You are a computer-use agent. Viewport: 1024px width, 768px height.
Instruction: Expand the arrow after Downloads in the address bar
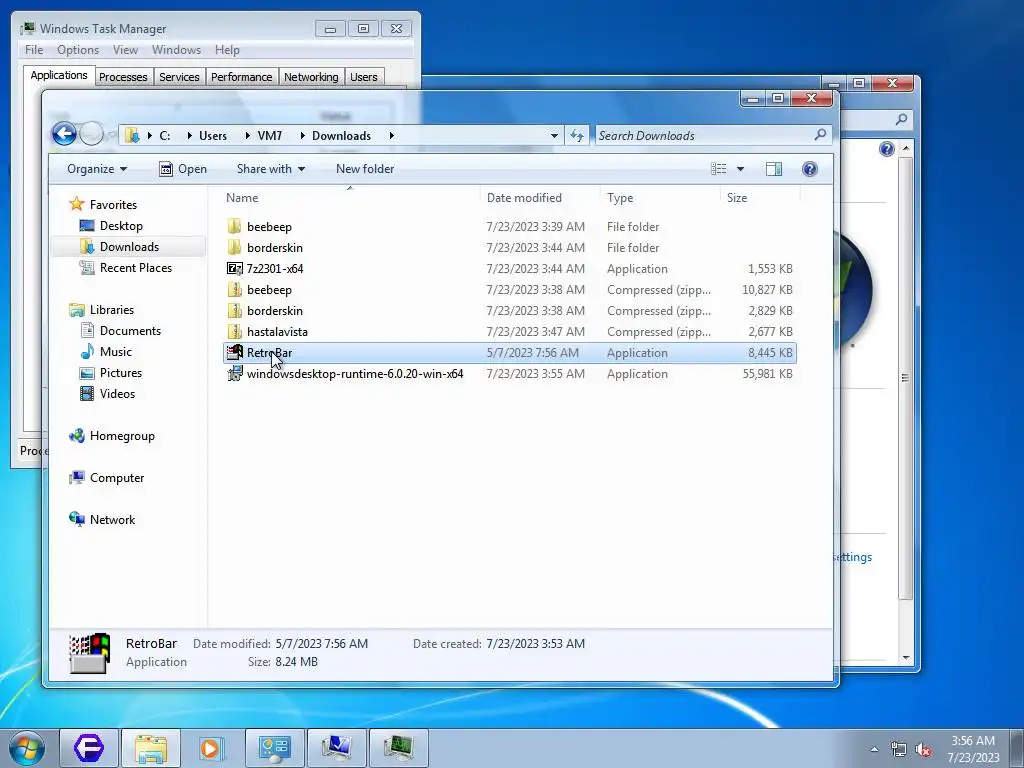click(391, 136)
